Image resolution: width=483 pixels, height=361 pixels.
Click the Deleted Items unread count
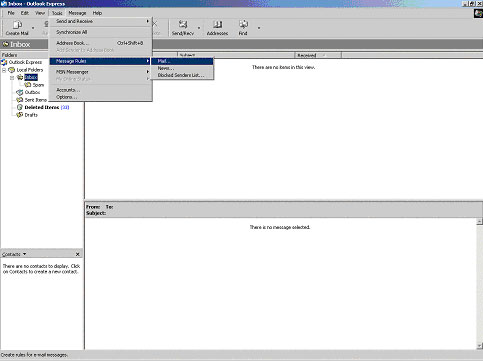tap(65, 107)
